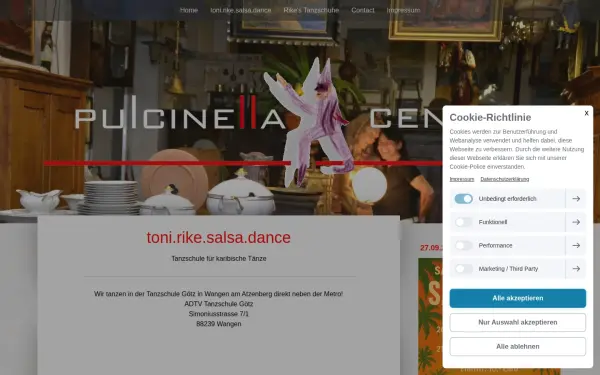Screen dimensions: 600x375
Task: Click the Funktionell label
Action: point(492,222)
